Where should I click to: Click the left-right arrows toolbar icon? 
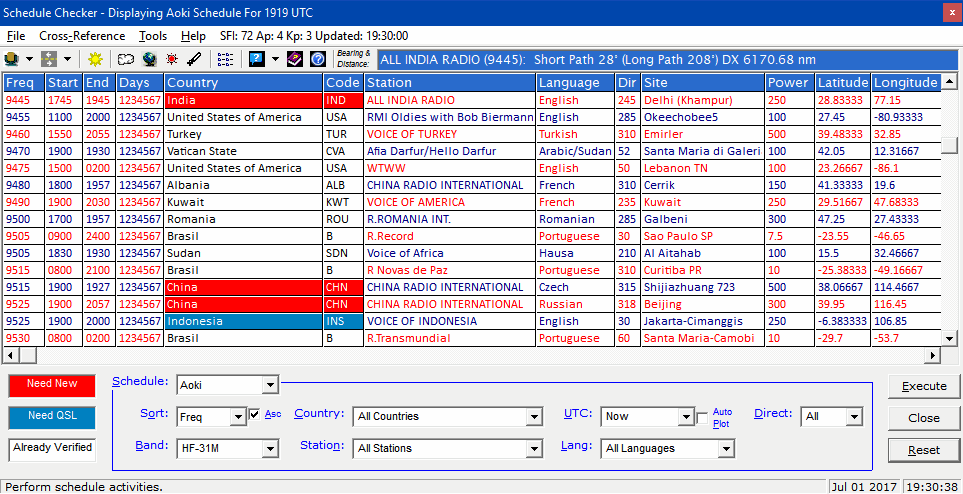[x=49, y=59]
